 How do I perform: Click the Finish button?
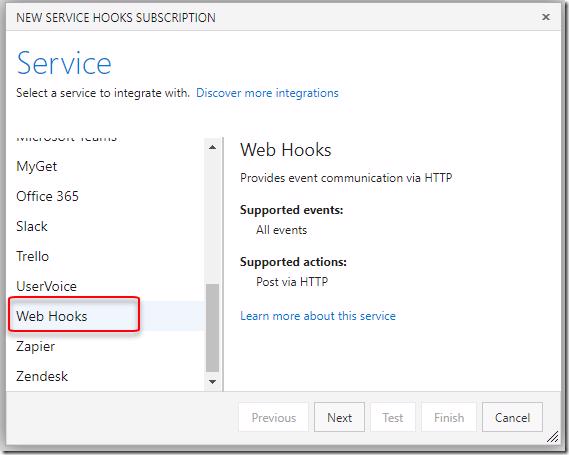click(x=449, y=417)
